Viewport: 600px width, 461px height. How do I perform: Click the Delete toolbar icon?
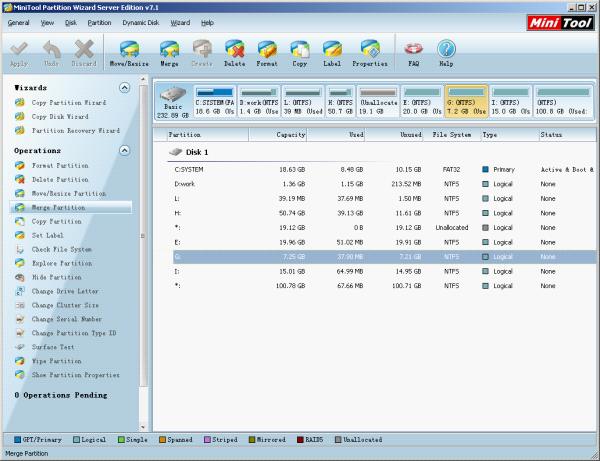[x=234, y=49]
